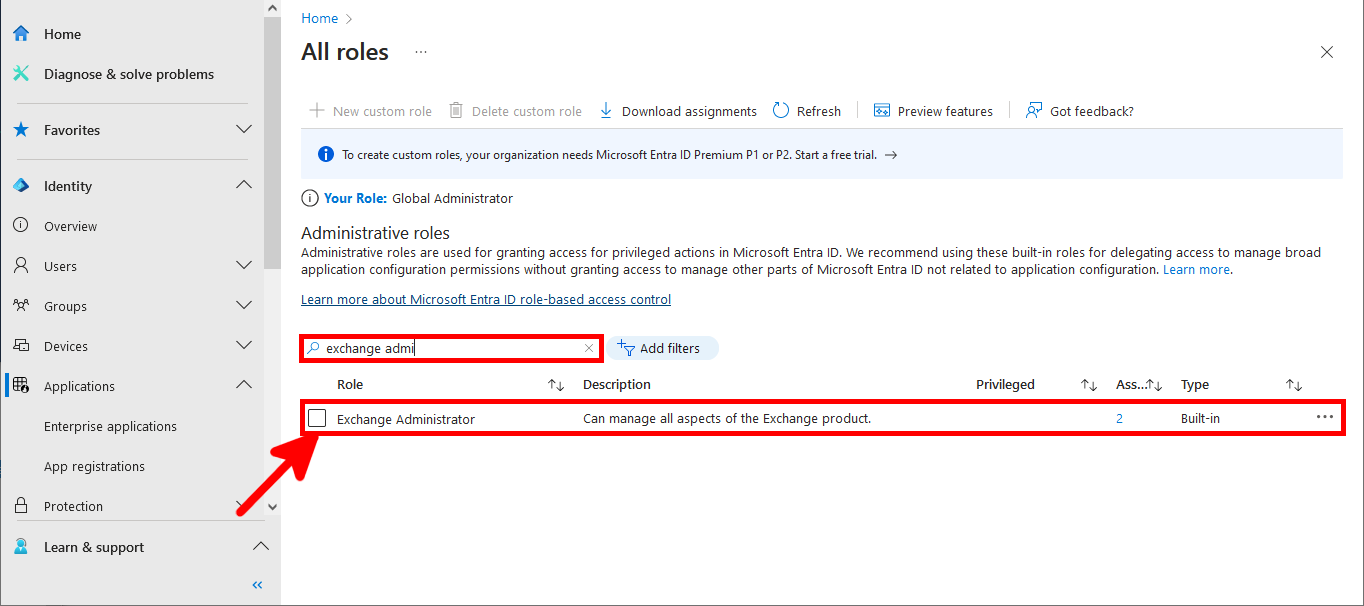Open the Users section icon
Screen dimensions: 1364x606
click(x=20, y=265)
